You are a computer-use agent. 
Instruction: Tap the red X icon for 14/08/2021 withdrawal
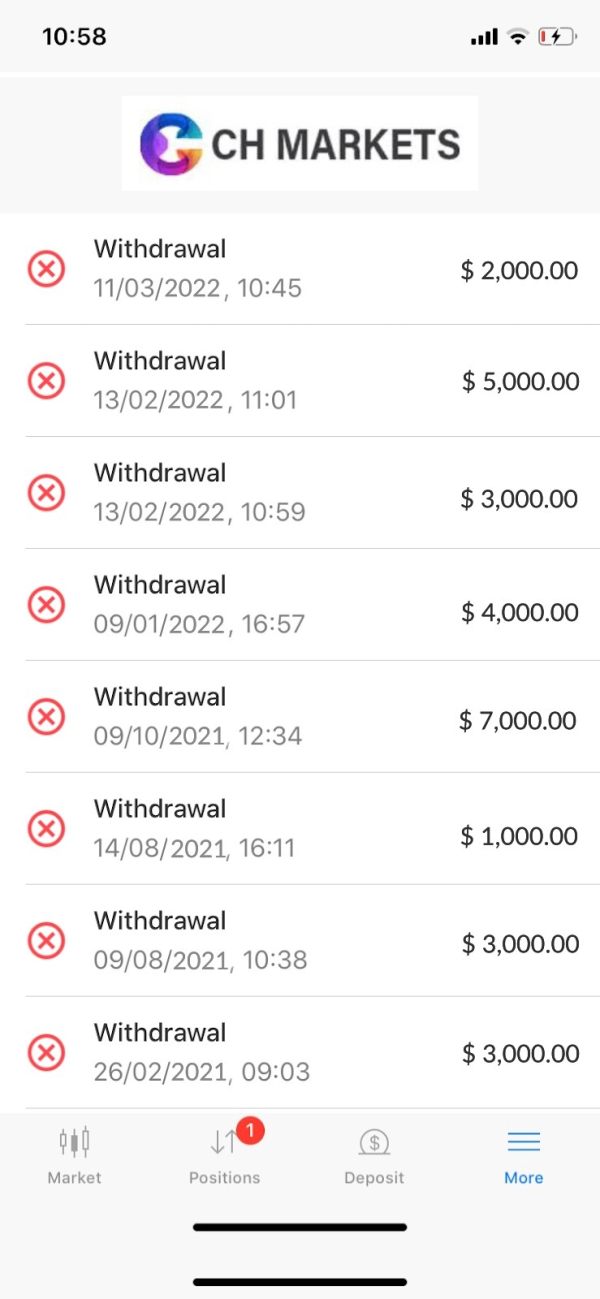(x=46, y=829)
